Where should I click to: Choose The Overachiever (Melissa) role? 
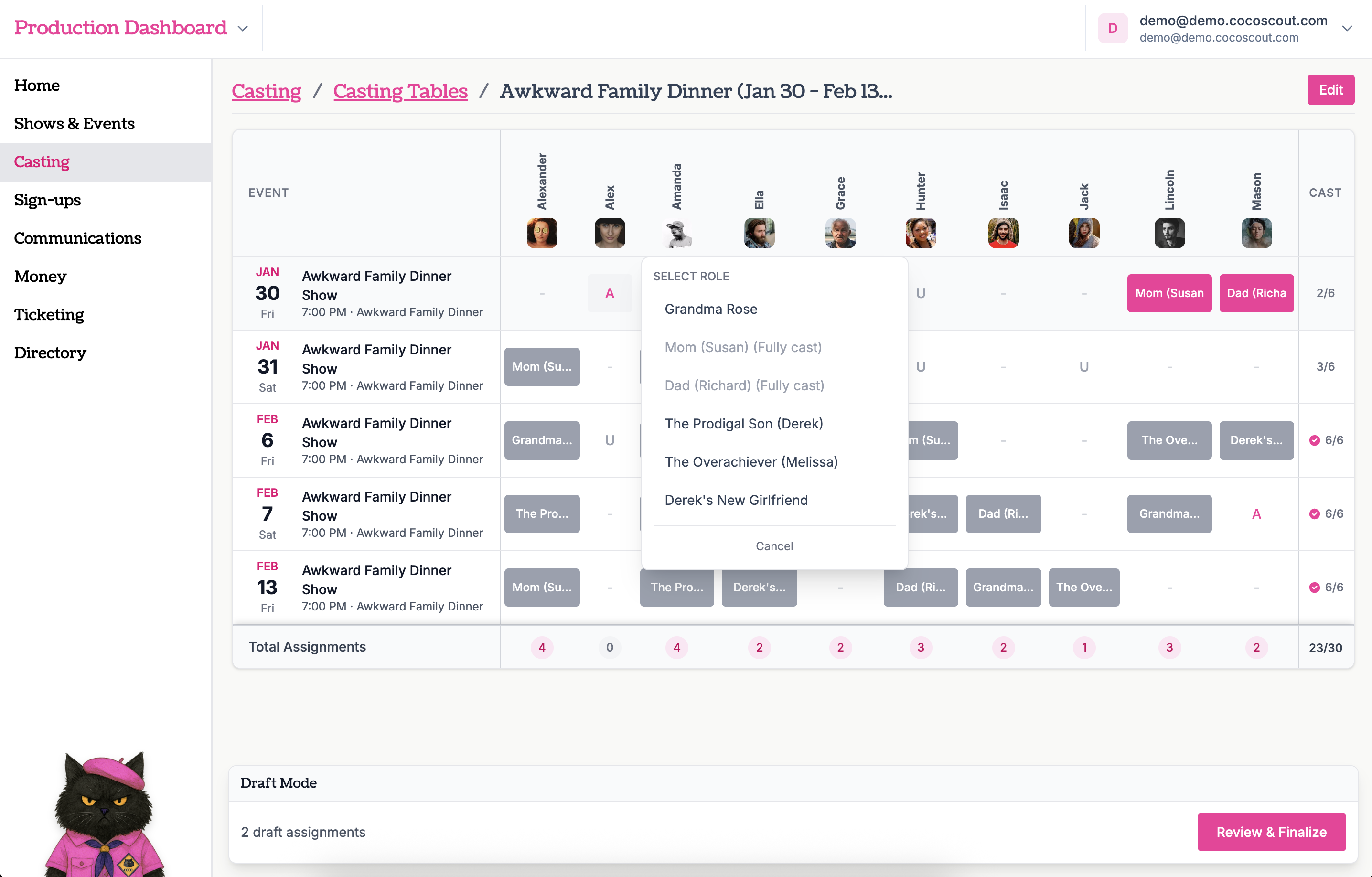750,461
